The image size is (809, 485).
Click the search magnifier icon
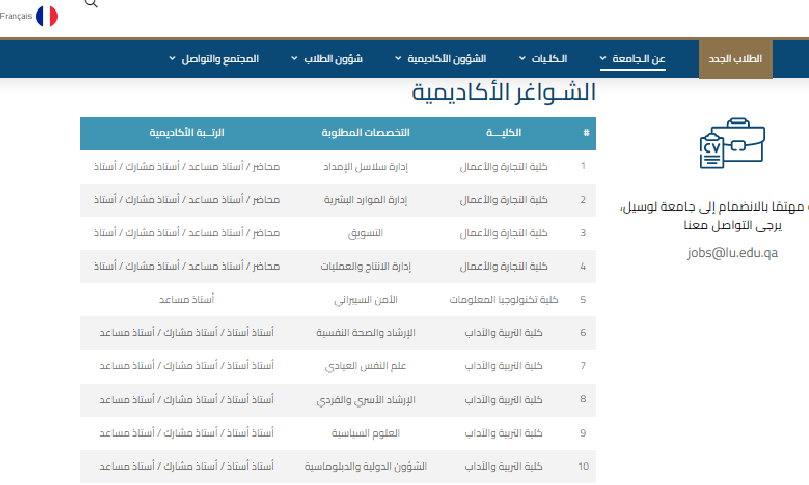(x=91, y=4)
